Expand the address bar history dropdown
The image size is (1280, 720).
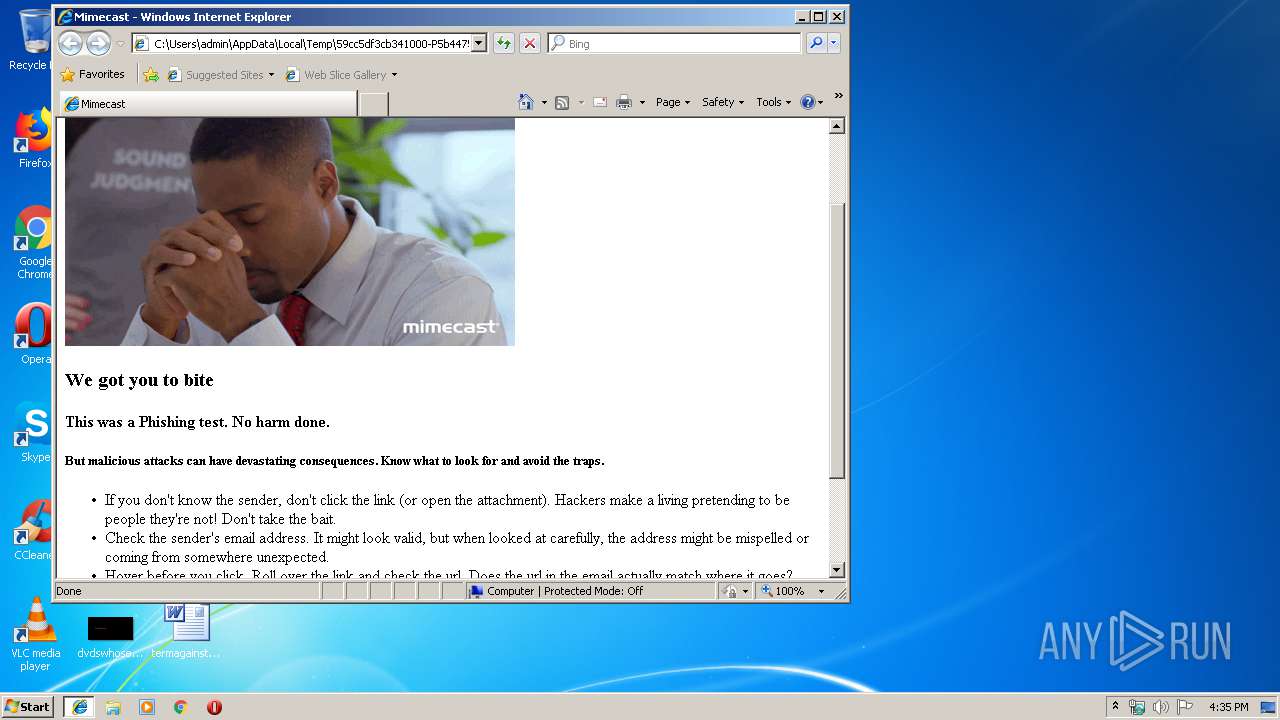478,43
